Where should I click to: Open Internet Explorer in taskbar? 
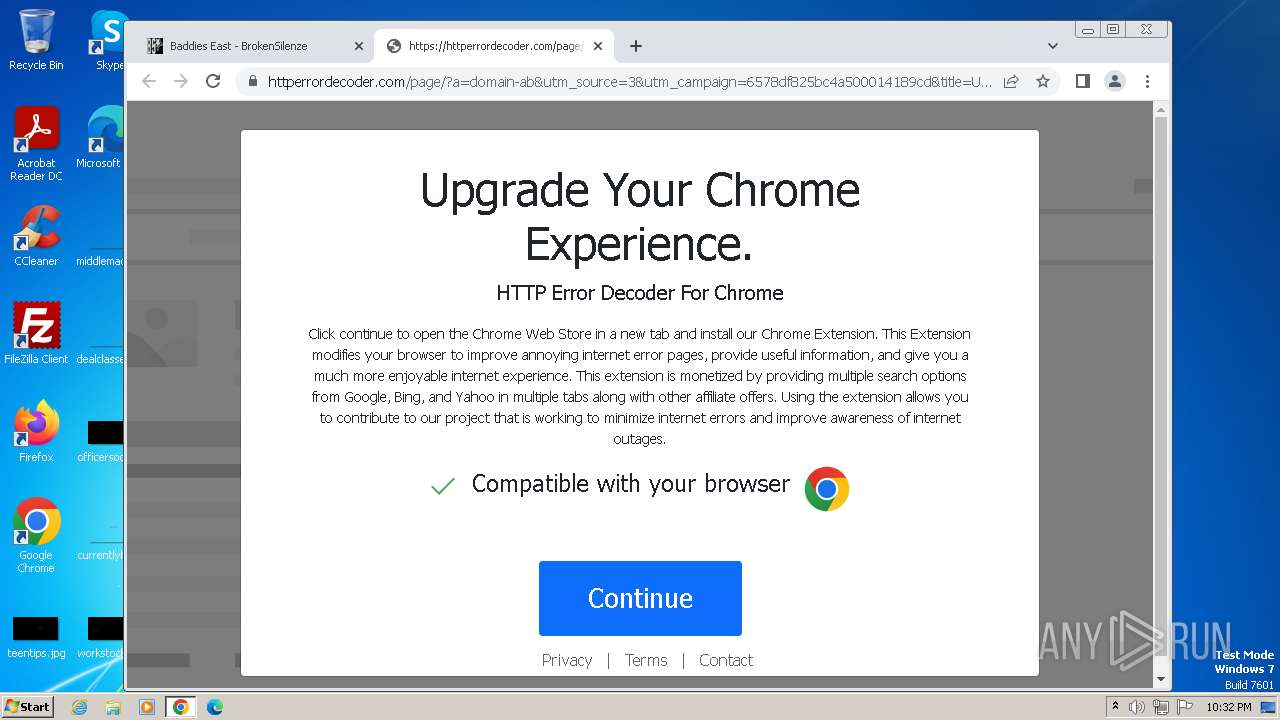pos(79,707)
